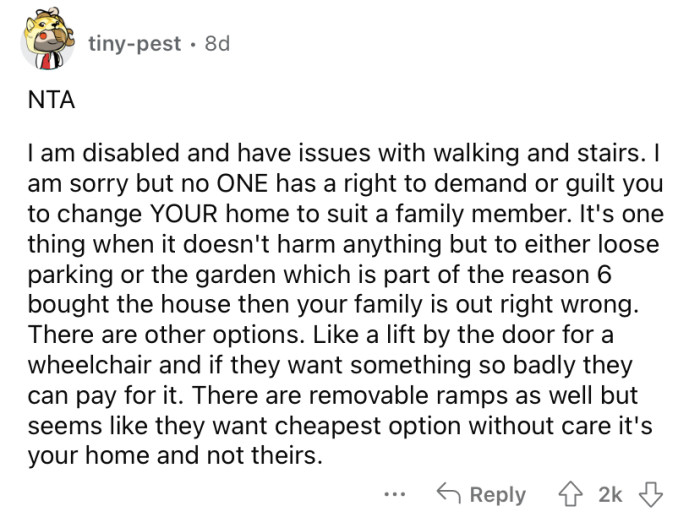700x517 pixels.
Task: Click the 8d comment timestamp
Action: (215, 44)
